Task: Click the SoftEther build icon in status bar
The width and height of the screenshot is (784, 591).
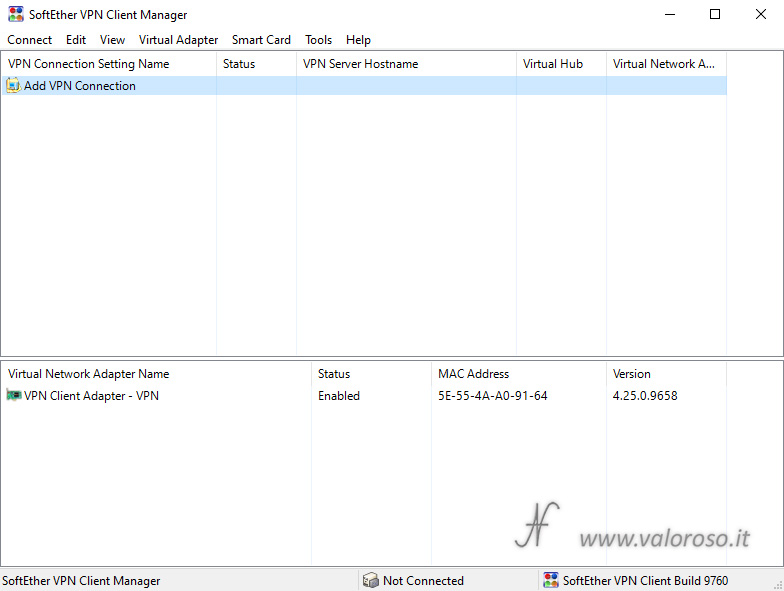Action: pyautogui.click(x=550, y=580)
